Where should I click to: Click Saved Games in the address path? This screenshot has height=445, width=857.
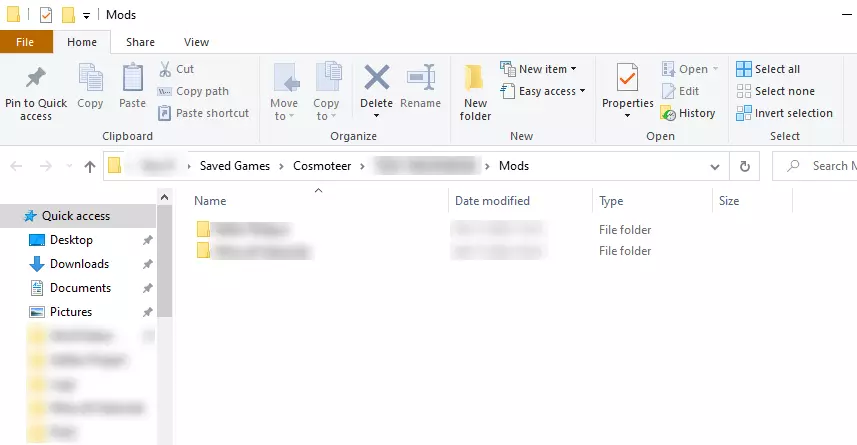[x=234, y=166]
